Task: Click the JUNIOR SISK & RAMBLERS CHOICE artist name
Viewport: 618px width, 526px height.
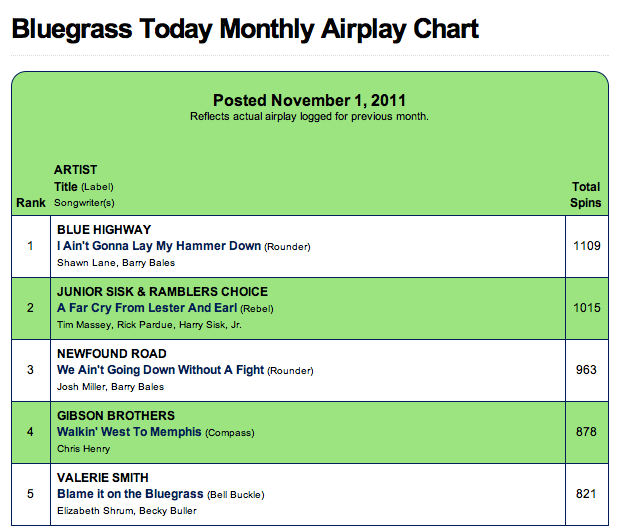Action: pos(162,292)
